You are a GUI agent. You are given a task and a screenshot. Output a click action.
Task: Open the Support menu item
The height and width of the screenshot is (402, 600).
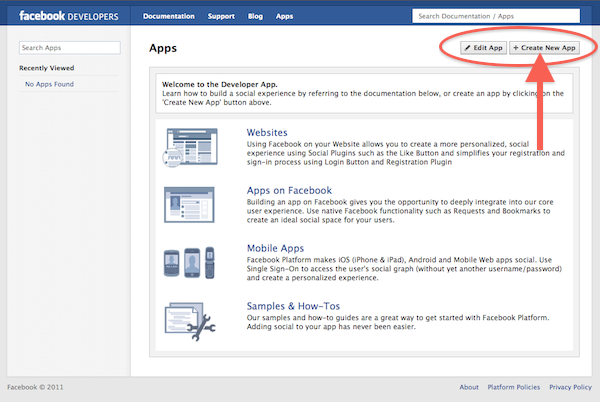pyautogui.click(x=221, y=16)
